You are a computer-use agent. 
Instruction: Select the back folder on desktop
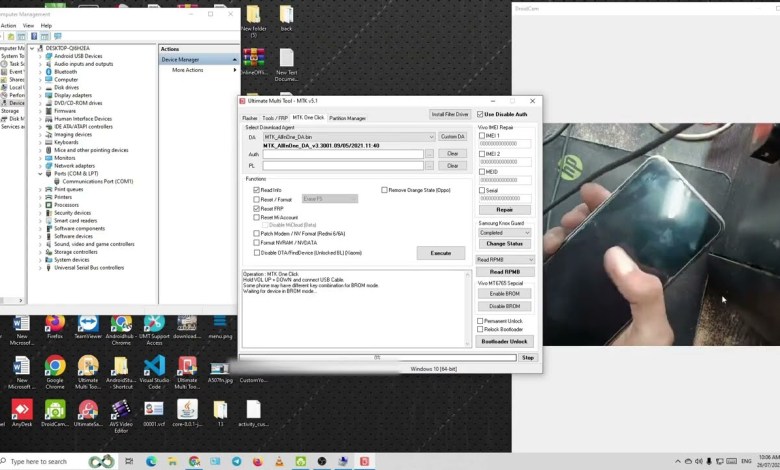286,18
